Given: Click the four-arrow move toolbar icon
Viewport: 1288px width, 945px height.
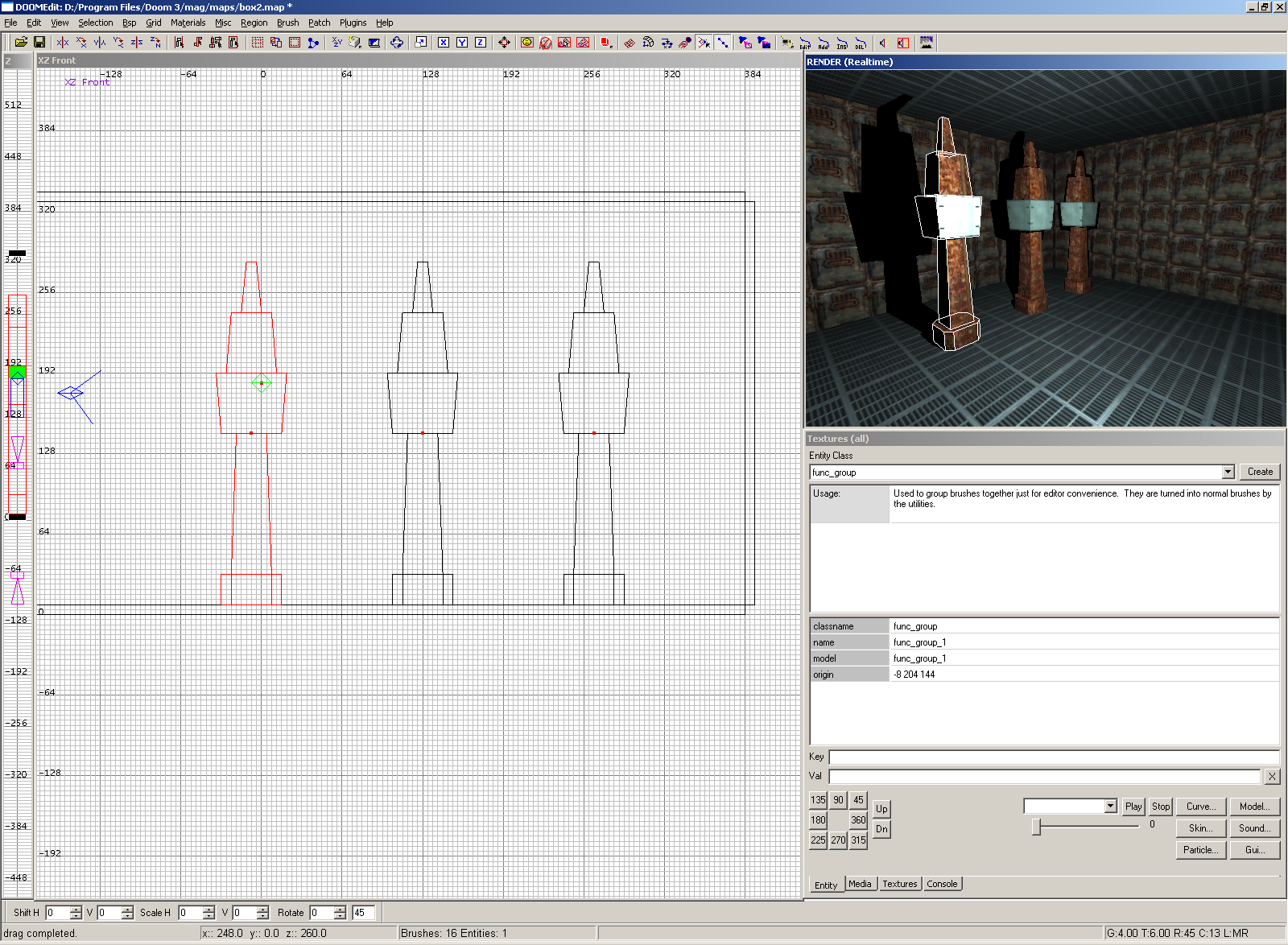Looking at the screenshot, I should 504,43.
